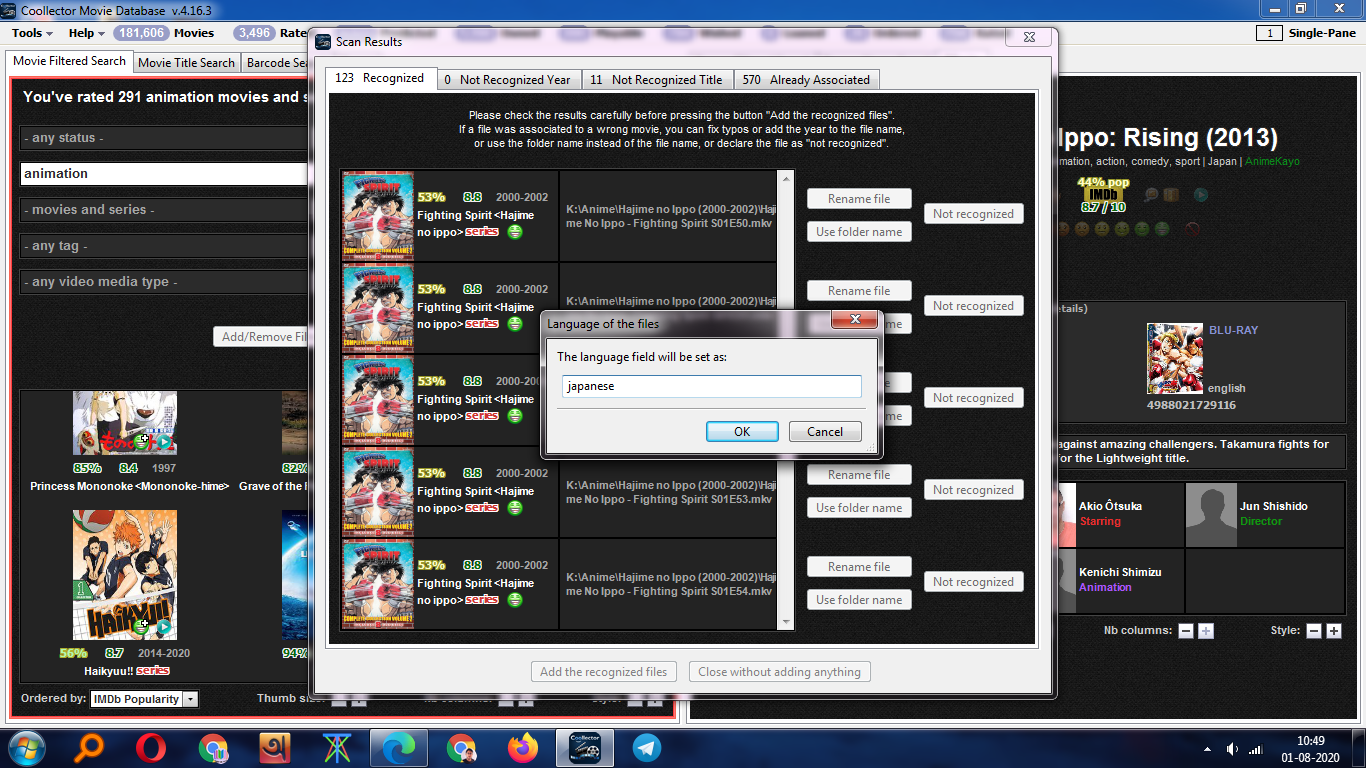Click Add/Remove Filter button
The width and height of the screenshot is (1366, 768).
click(x=262, y=337)
